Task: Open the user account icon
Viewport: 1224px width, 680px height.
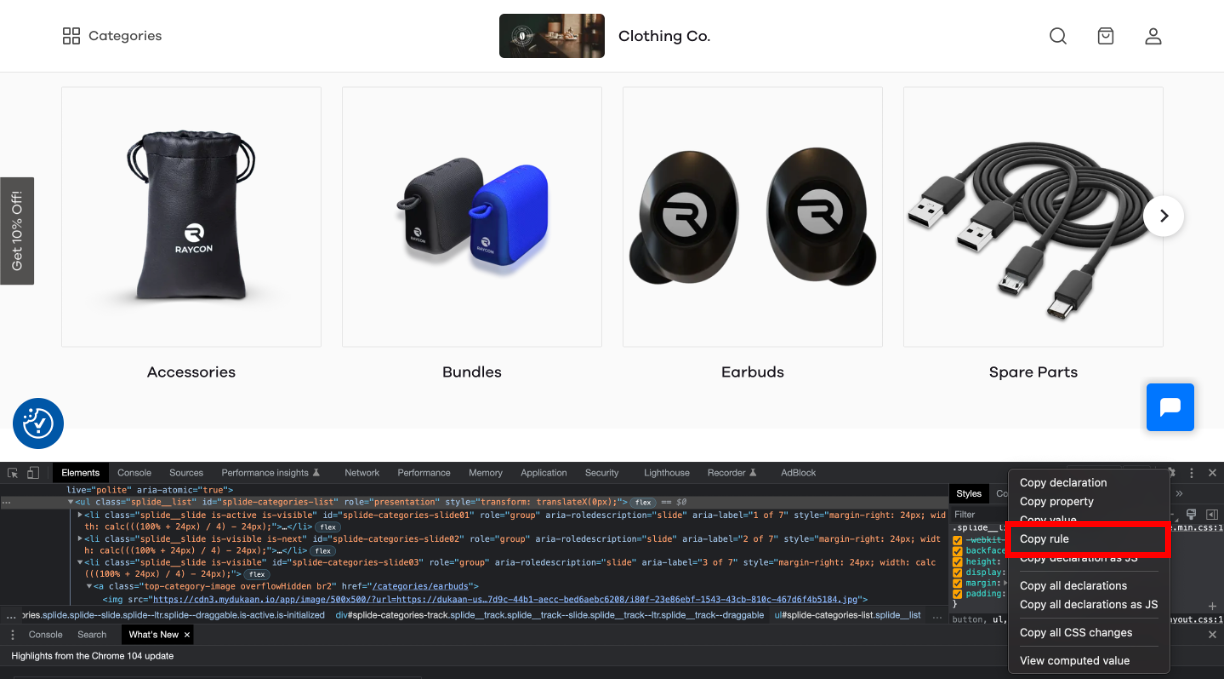Action: [x=1153, y=36]
